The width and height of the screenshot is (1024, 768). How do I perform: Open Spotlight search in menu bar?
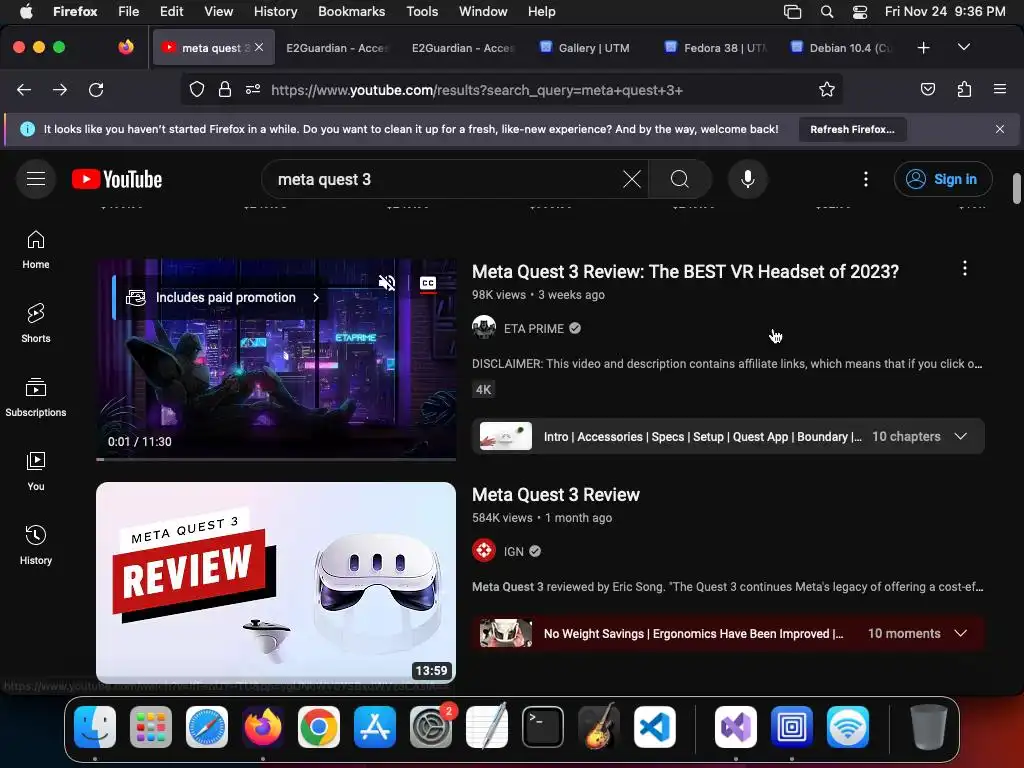click(x=827, y=12)
